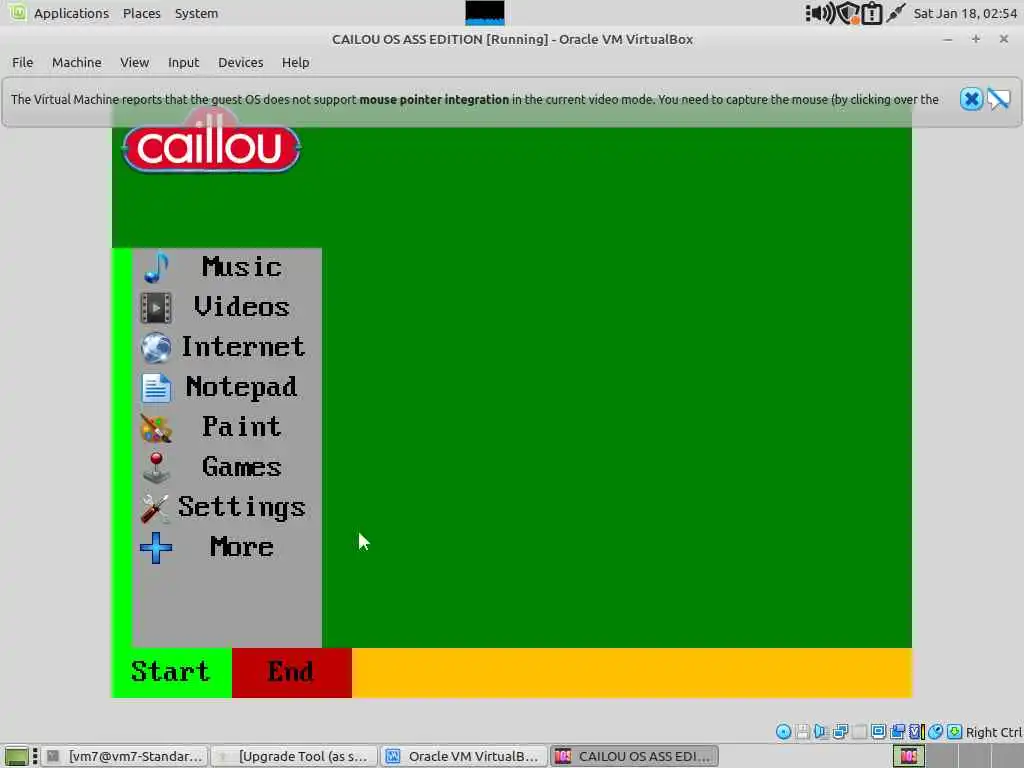Click the yellow taskbar area

coord(632,673)
